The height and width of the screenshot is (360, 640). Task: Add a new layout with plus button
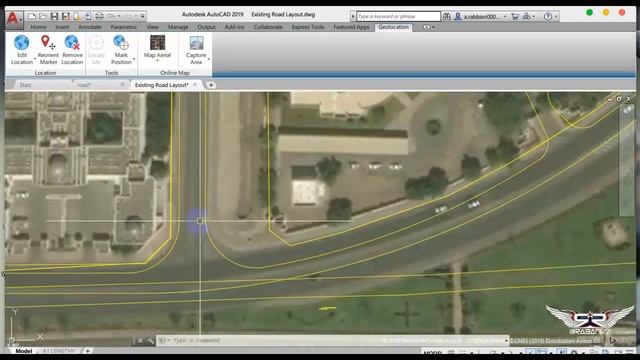click(x=87, y=351)
